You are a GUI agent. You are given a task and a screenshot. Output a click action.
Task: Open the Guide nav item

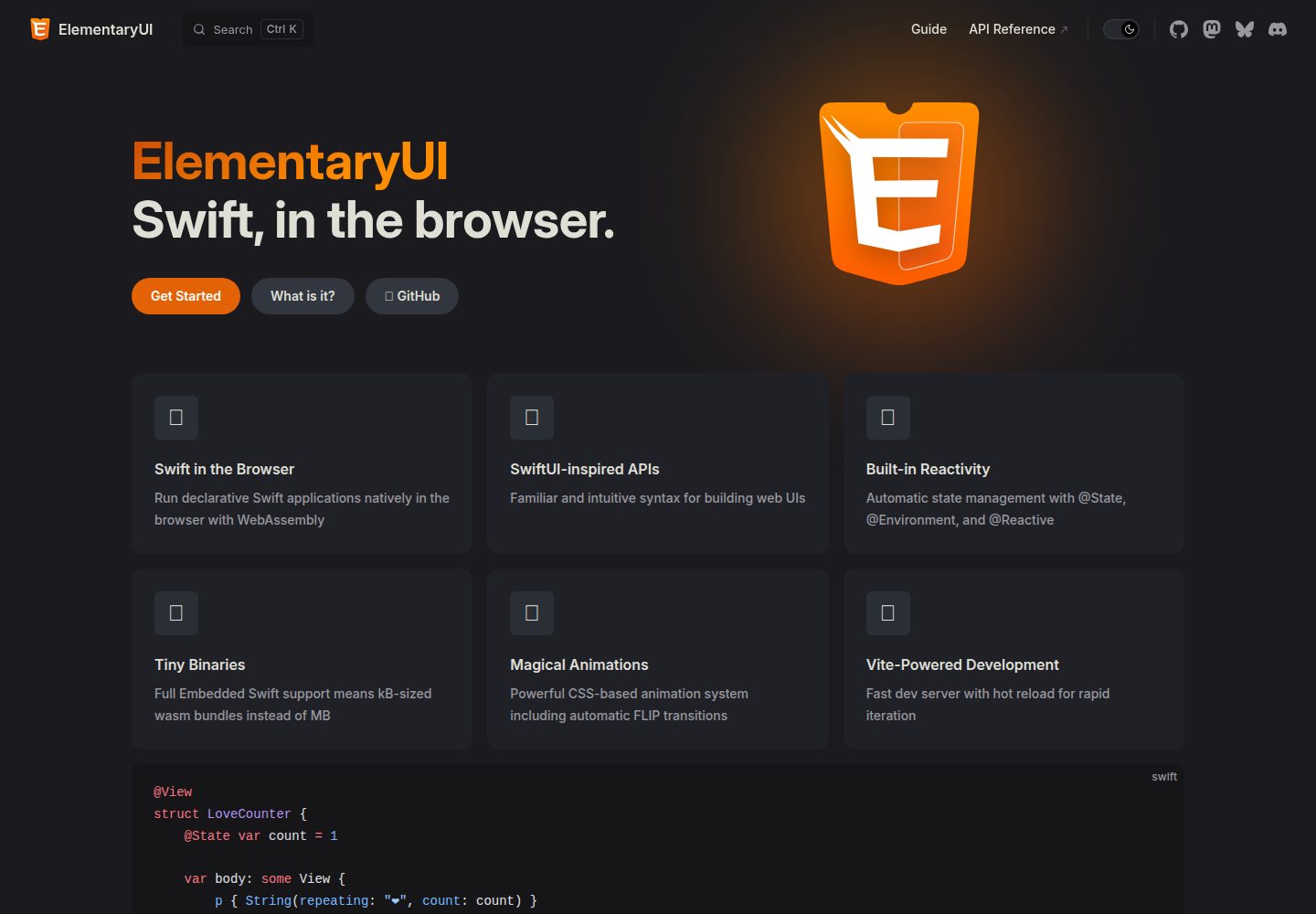[929, 29]
